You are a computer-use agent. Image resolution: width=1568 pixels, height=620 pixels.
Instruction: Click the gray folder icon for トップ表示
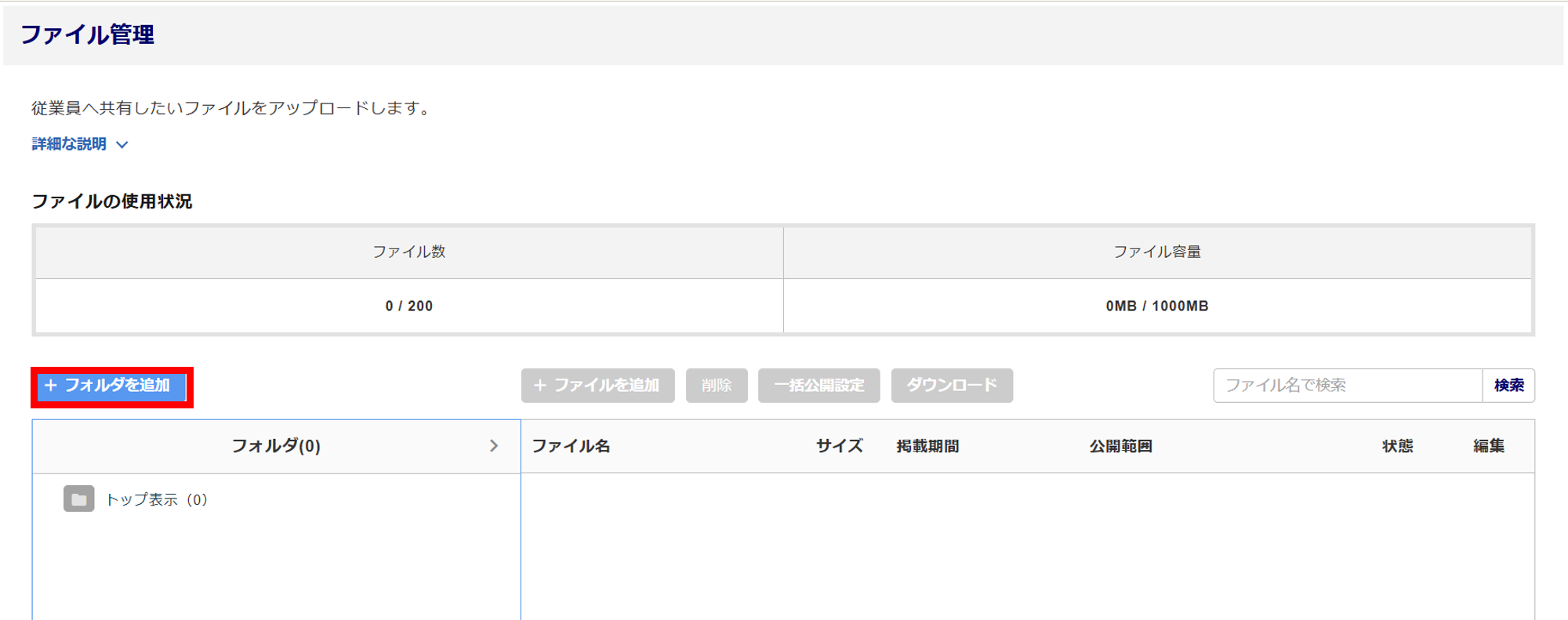pyautogui.click(x=79, y=499)
